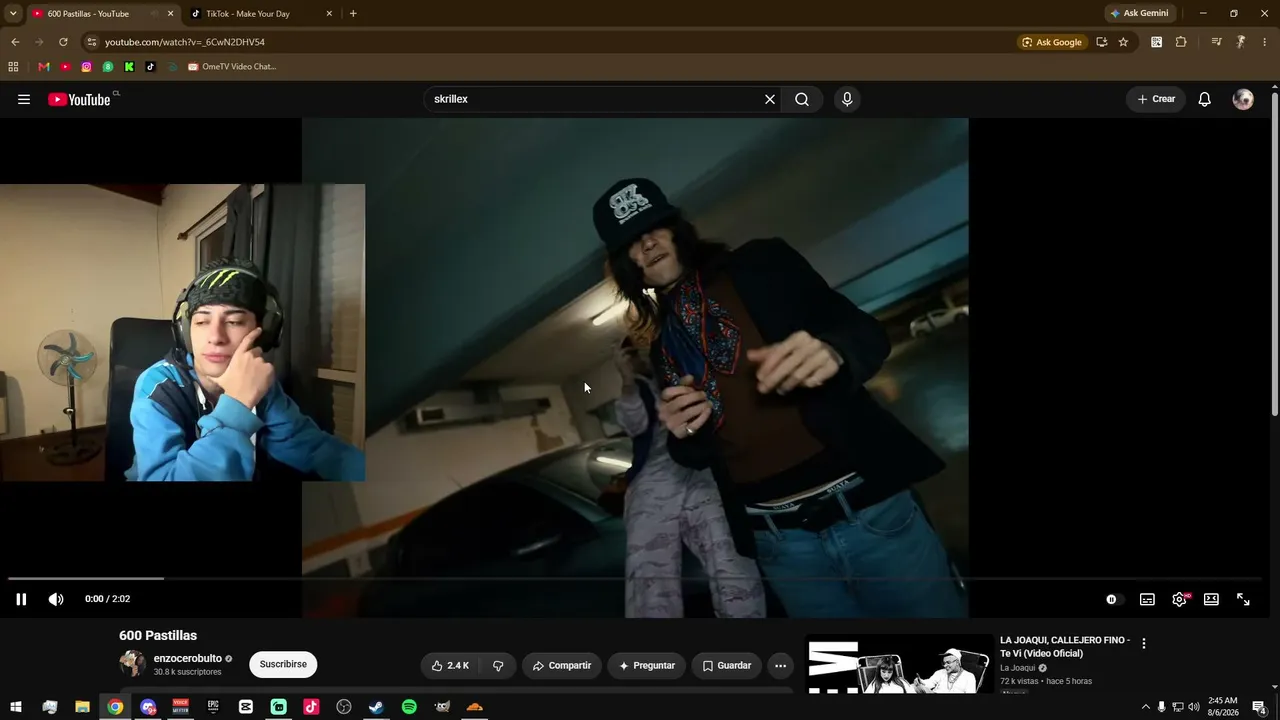Screen dimensions: 1280x720
Task: Open YouTube notifications bell
Action: coord(1205,99)
